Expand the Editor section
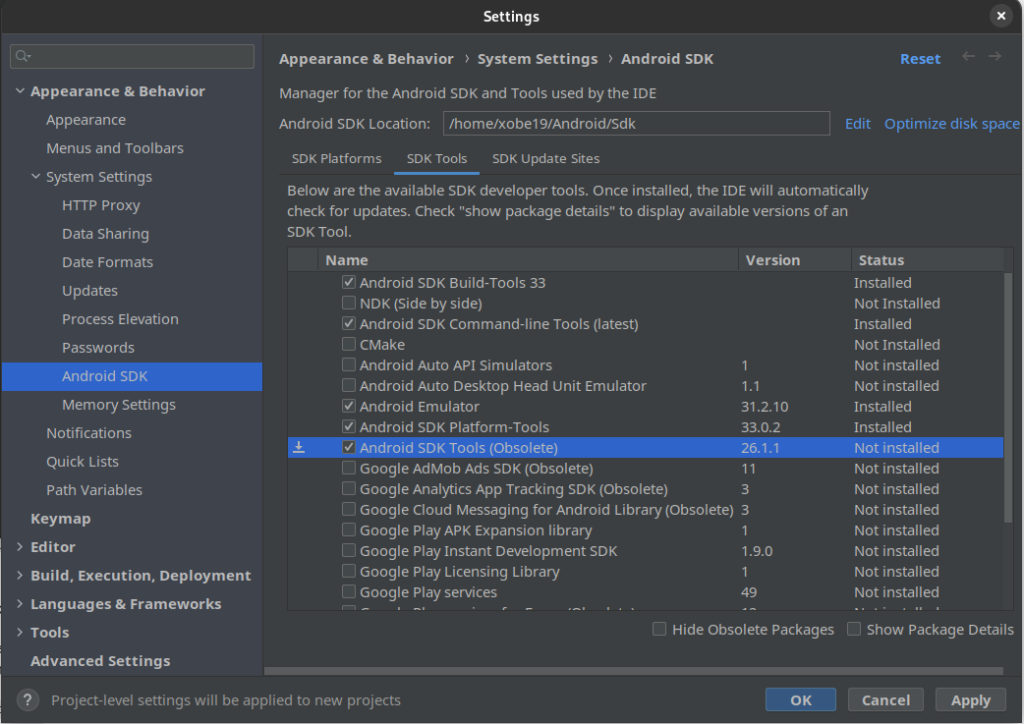1024x724 pixels. point(20,547)
